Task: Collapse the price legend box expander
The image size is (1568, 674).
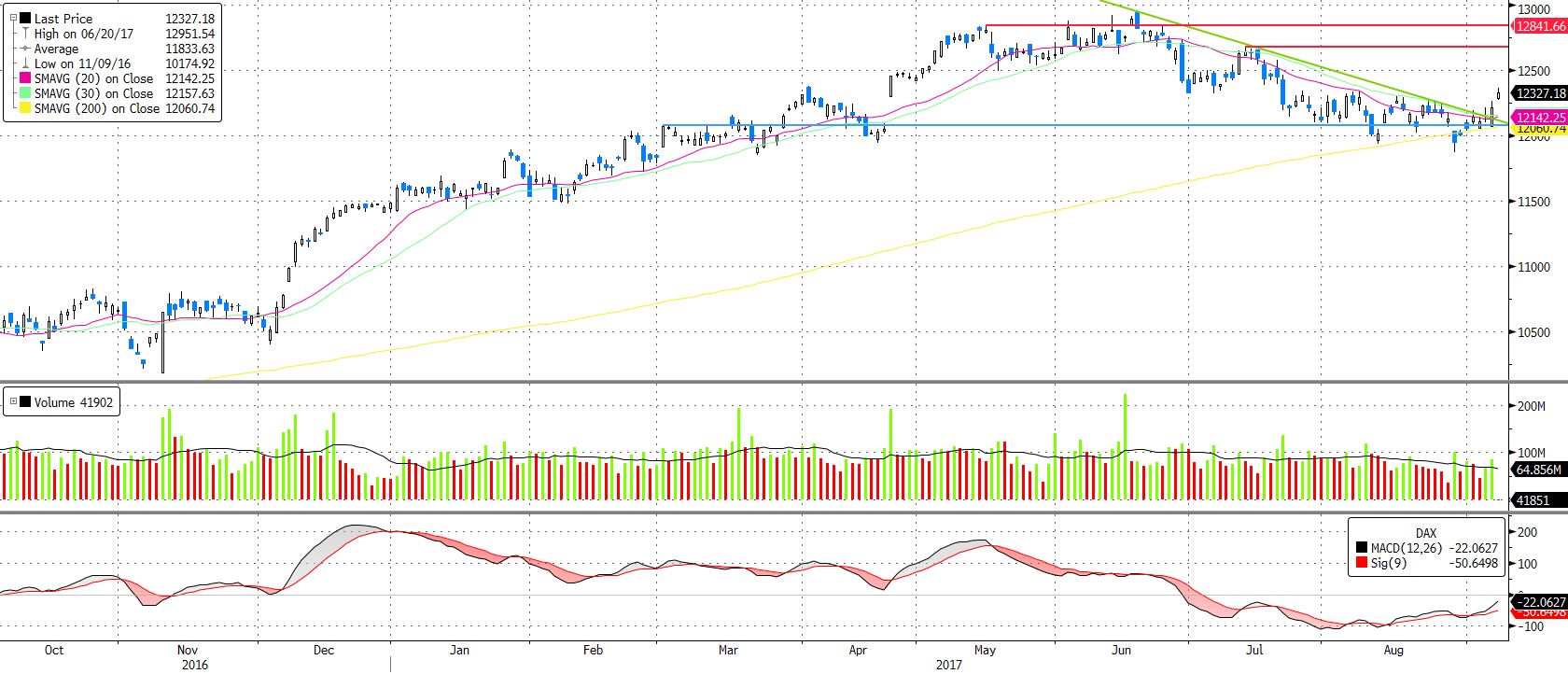Action: [x=13, y=18]
